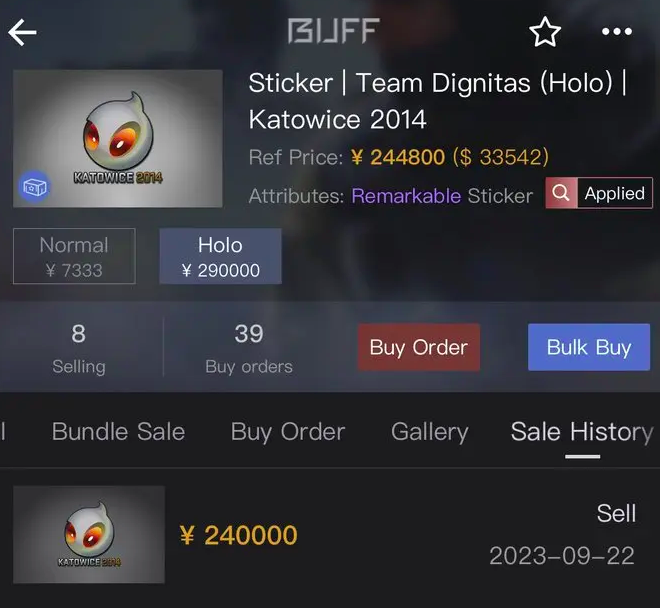Open the ¥ 240000 sale history thumbnail
This screenshot has width=660, height=608.
(89, 534)
